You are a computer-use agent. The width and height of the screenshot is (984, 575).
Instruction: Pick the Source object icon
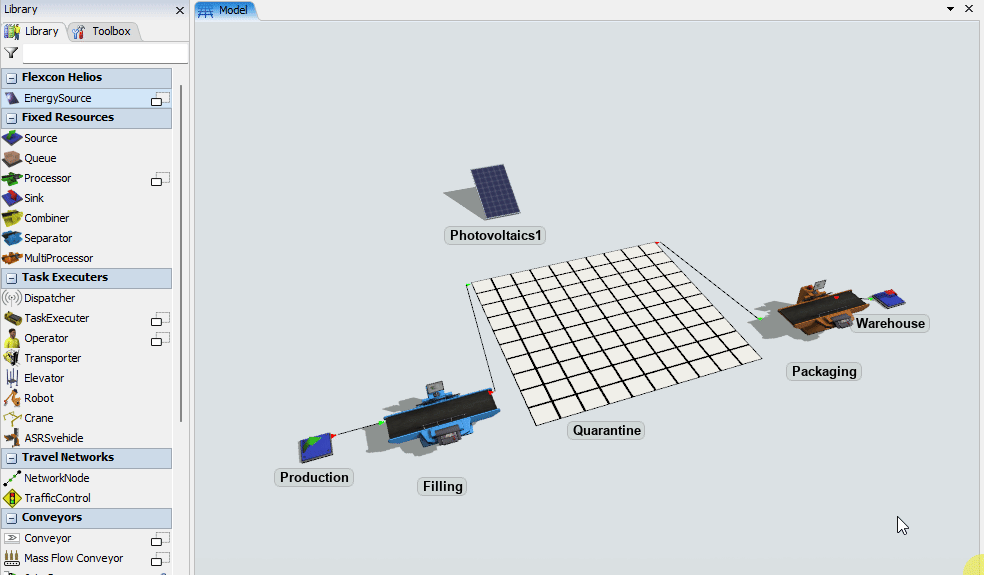tap(12, 138)
